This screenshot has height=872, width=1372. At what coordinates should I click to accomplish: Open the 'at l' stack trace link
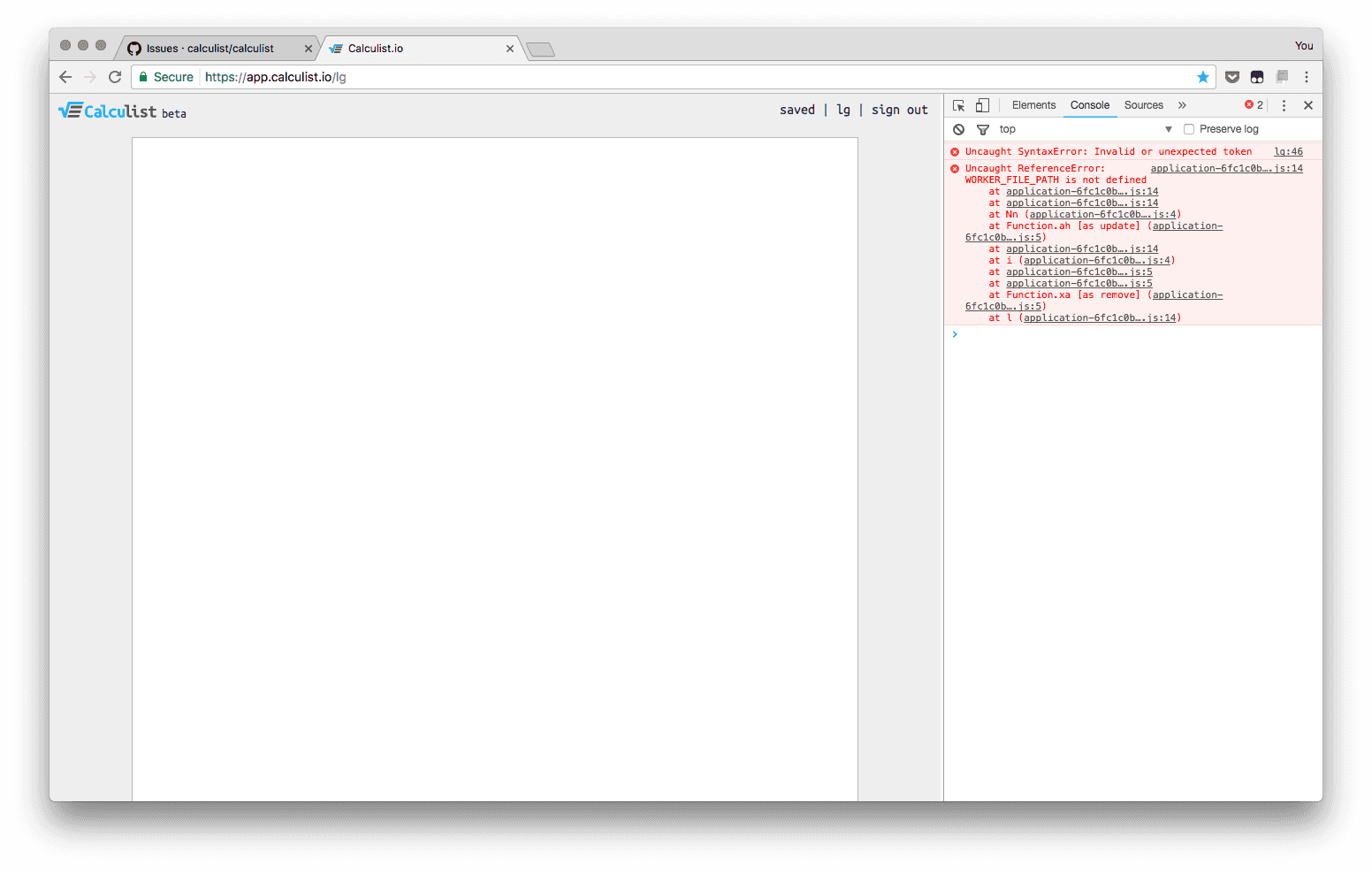click(1100, 318)
